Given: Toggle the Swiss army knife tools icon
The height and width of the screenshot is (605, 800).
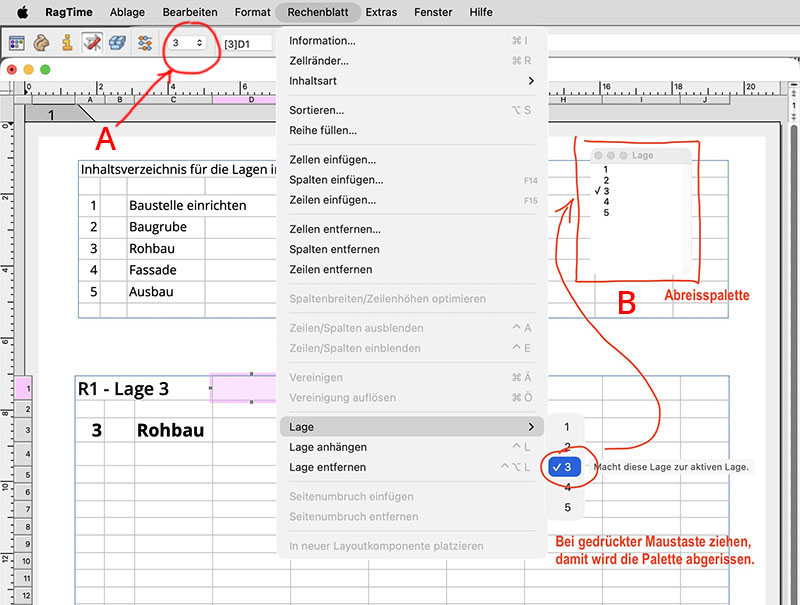Looking at the screenshot, I should (92, 43).
